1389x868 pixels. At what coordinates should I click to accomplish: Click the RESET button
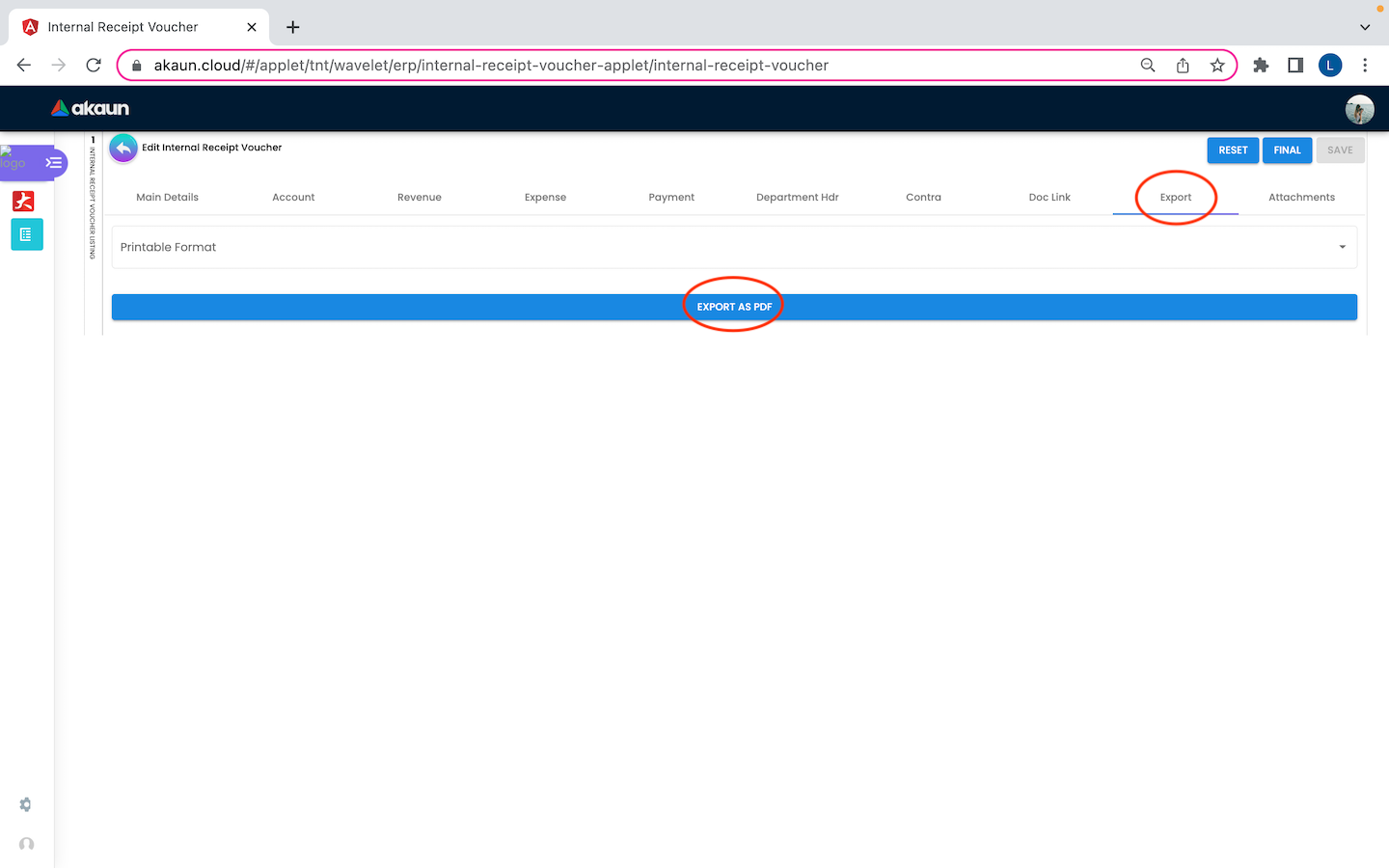click(1233, 150)
